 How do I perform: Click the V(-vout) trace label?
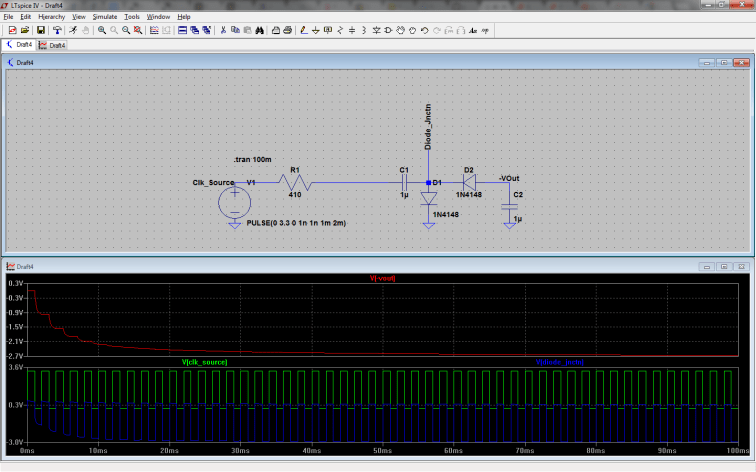point(383,279)
